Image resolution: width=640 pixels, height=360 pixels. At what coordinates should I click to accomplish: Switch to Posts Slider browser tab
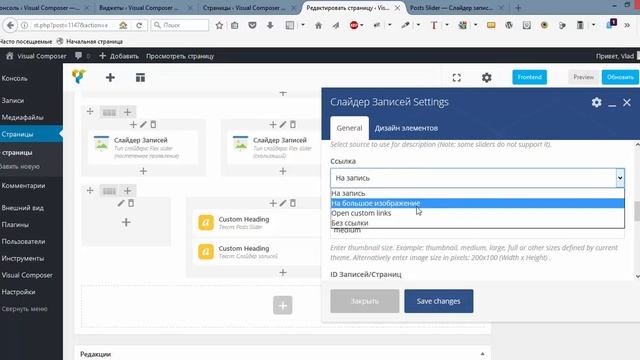tap(456, 8)
